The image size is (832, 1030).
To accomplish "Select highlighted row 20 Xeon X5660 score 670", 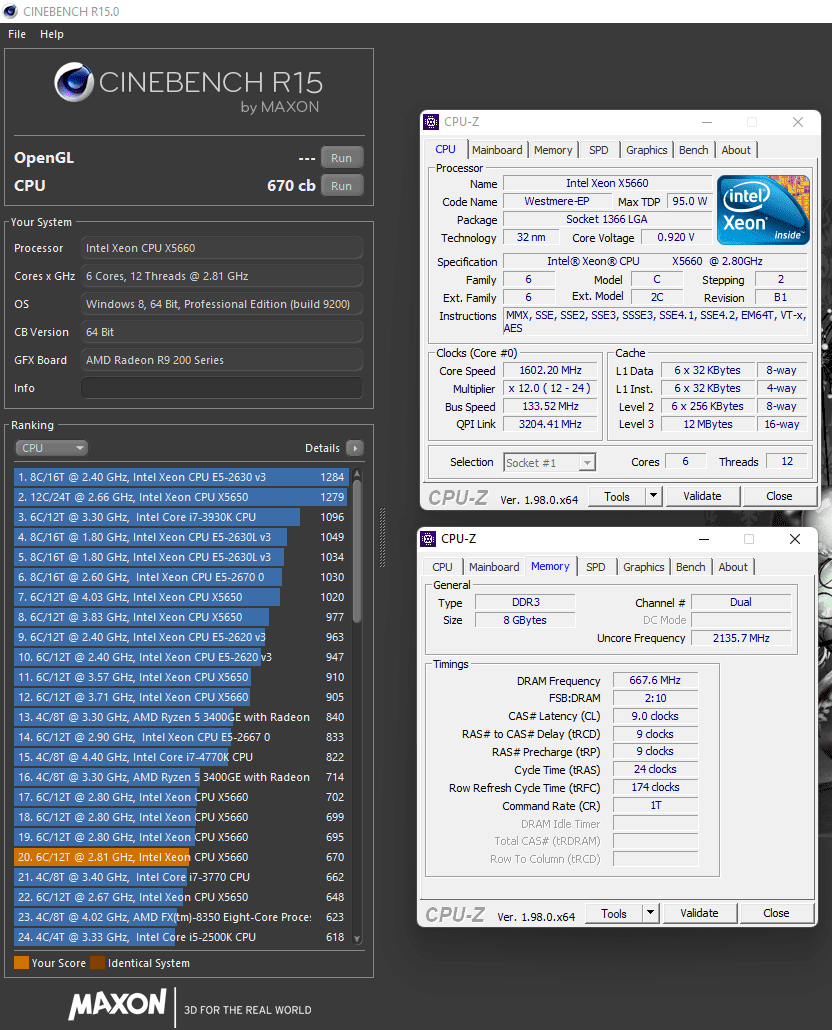I will (x=181, y=857).
